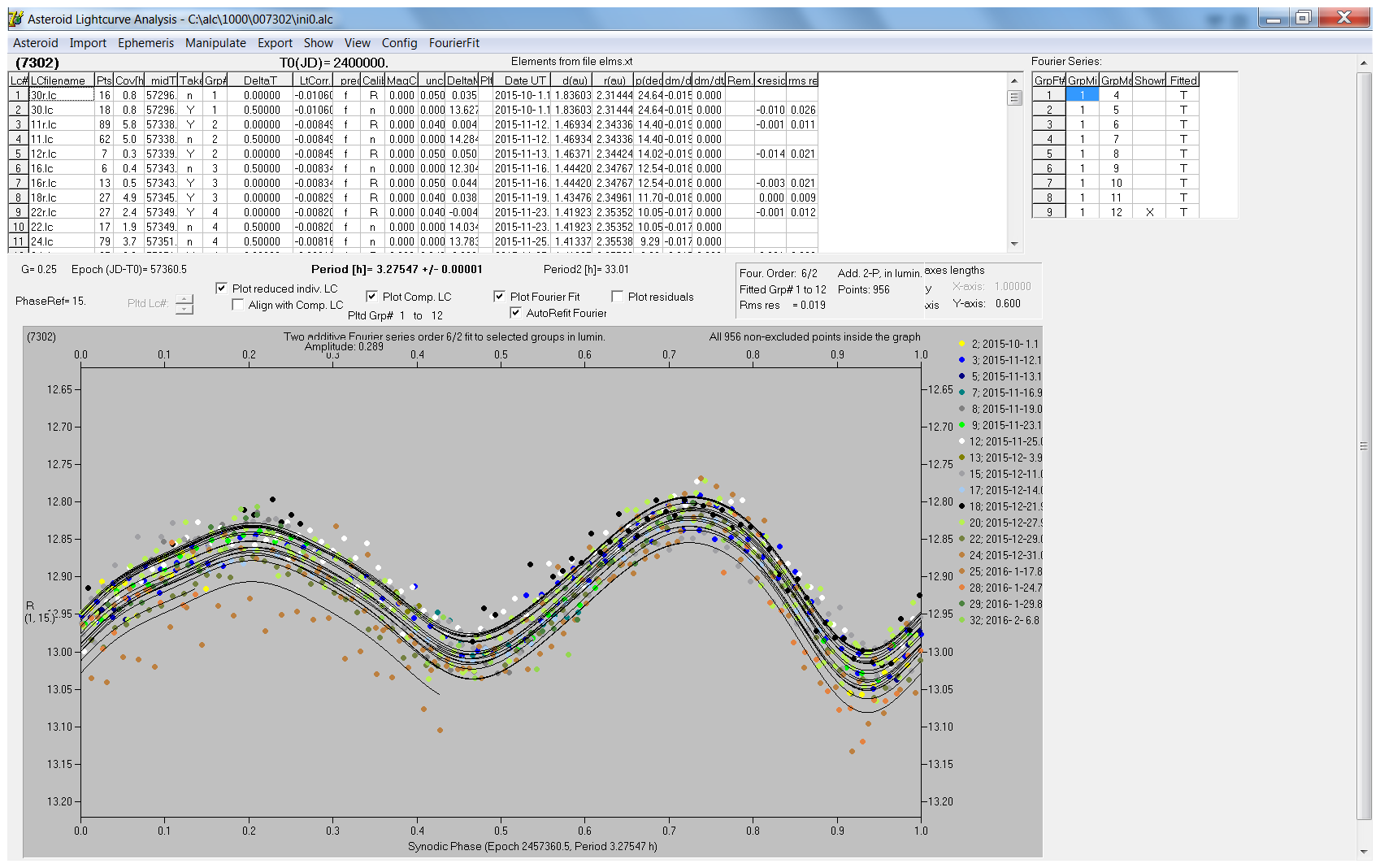The height and width of the screenshot is (868, 1380).
Task: Toggle Plot Fourier Fit checkbox
Action: click(x=499, y=297)
